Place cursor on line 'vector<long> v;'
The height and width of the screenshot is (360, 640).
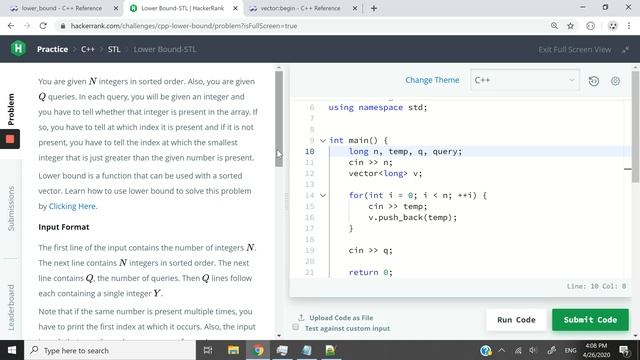pos(385,173)
